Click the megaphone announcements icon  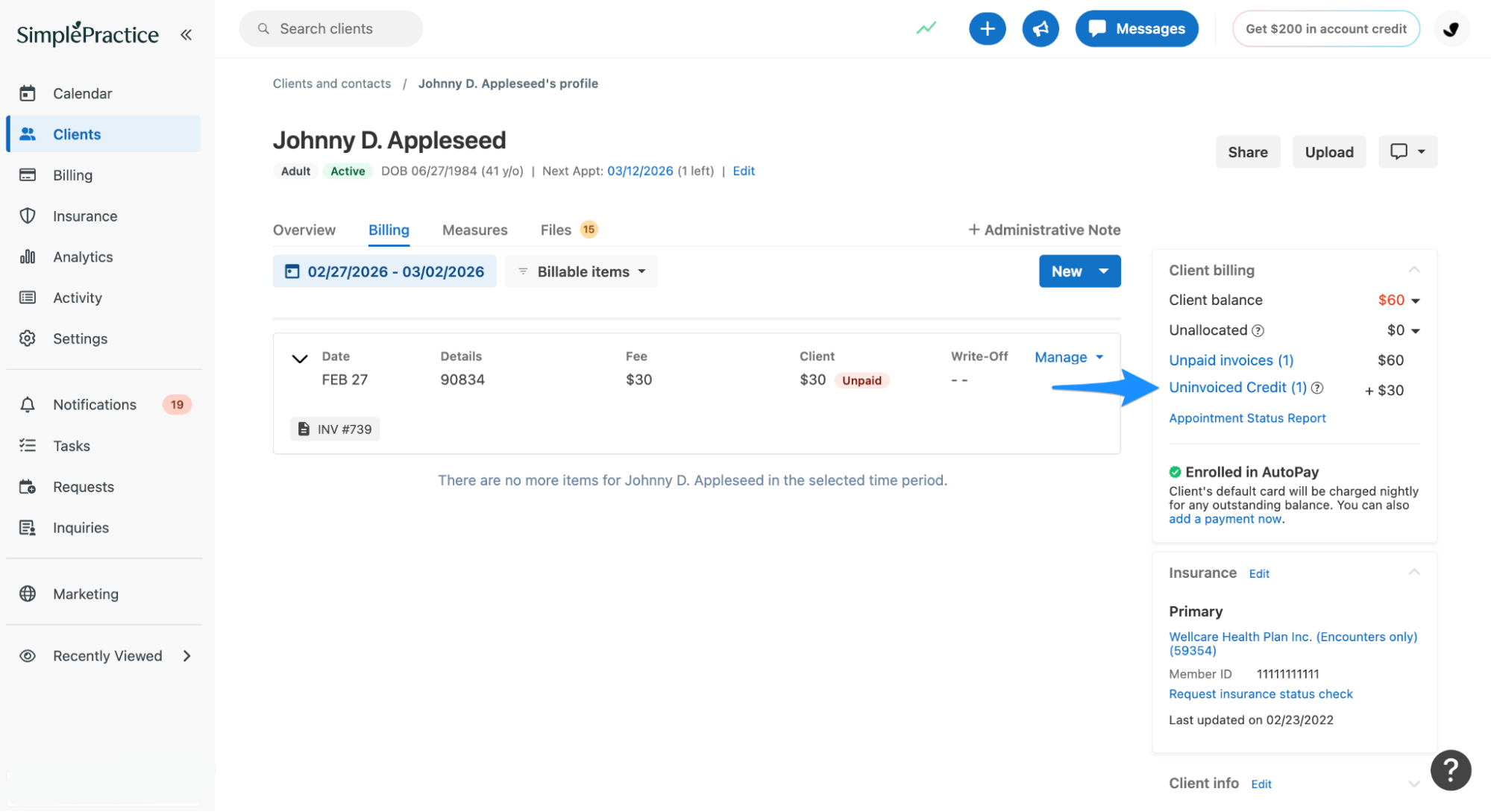1040,28
